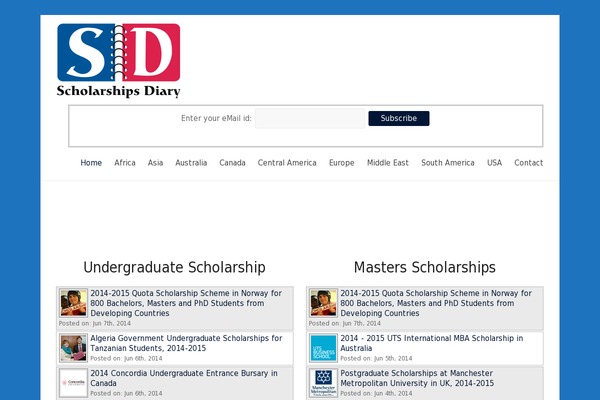Click the Algeria Government scholarship thumbnail
Viewport: 600px width, 400px height.
73,348
